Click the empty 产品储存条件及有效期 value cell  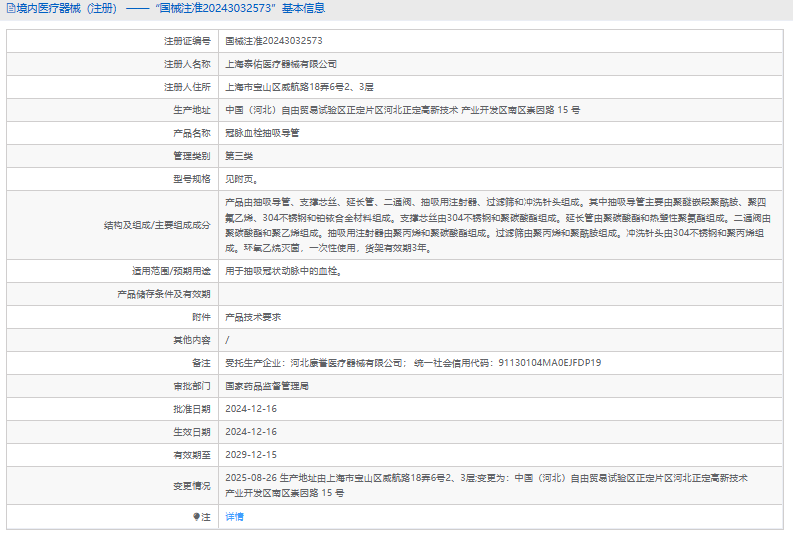500,294
